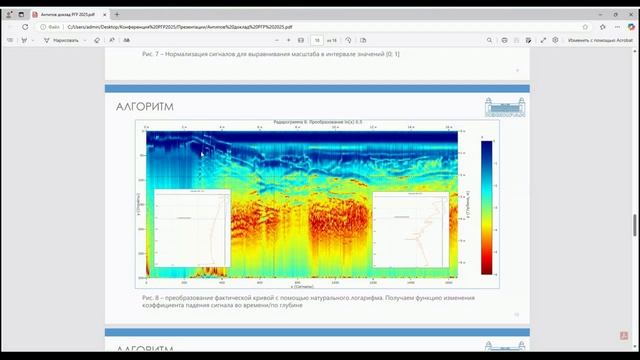Viewport: 640px width, 360px height.
Task: Click the save PDF icon
Action: point(516,40)
